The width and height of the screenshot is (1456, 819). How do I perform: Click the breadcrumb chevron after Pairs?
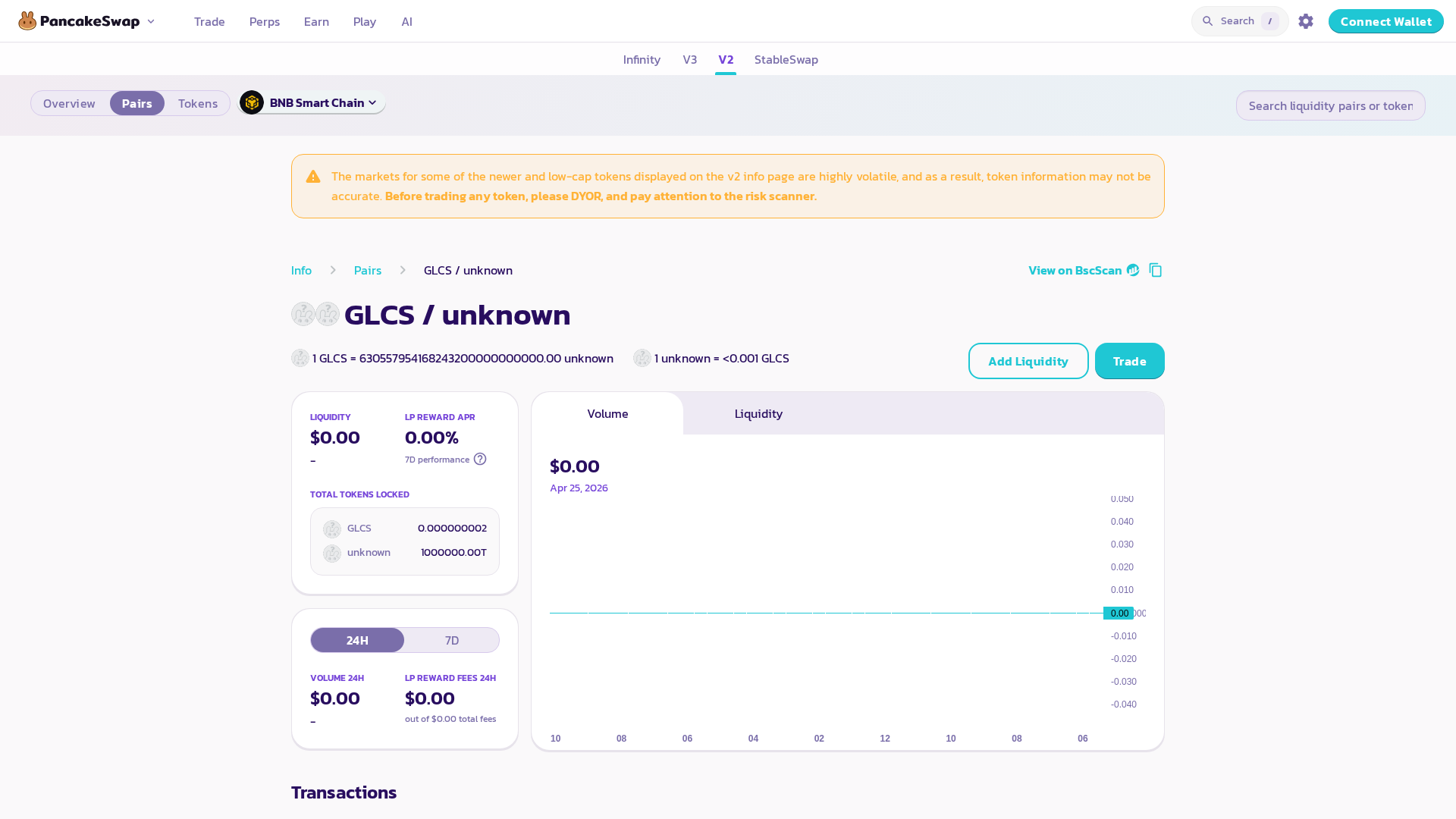(403, 270)
